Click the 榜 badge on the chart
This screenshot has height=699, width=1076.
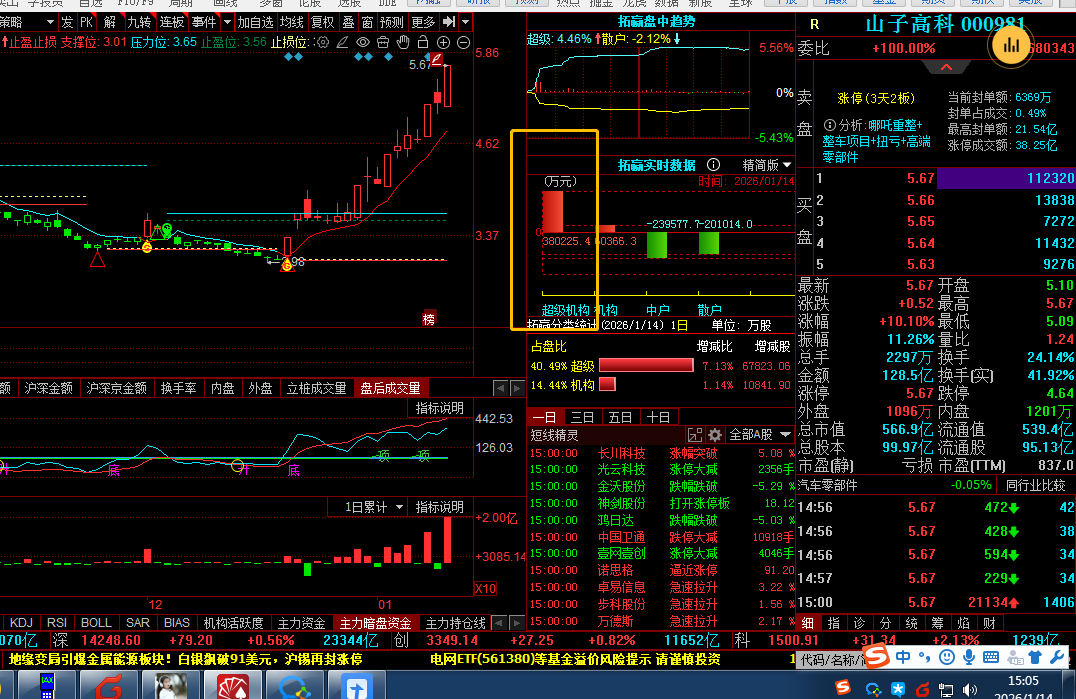[x=429, y=319]
